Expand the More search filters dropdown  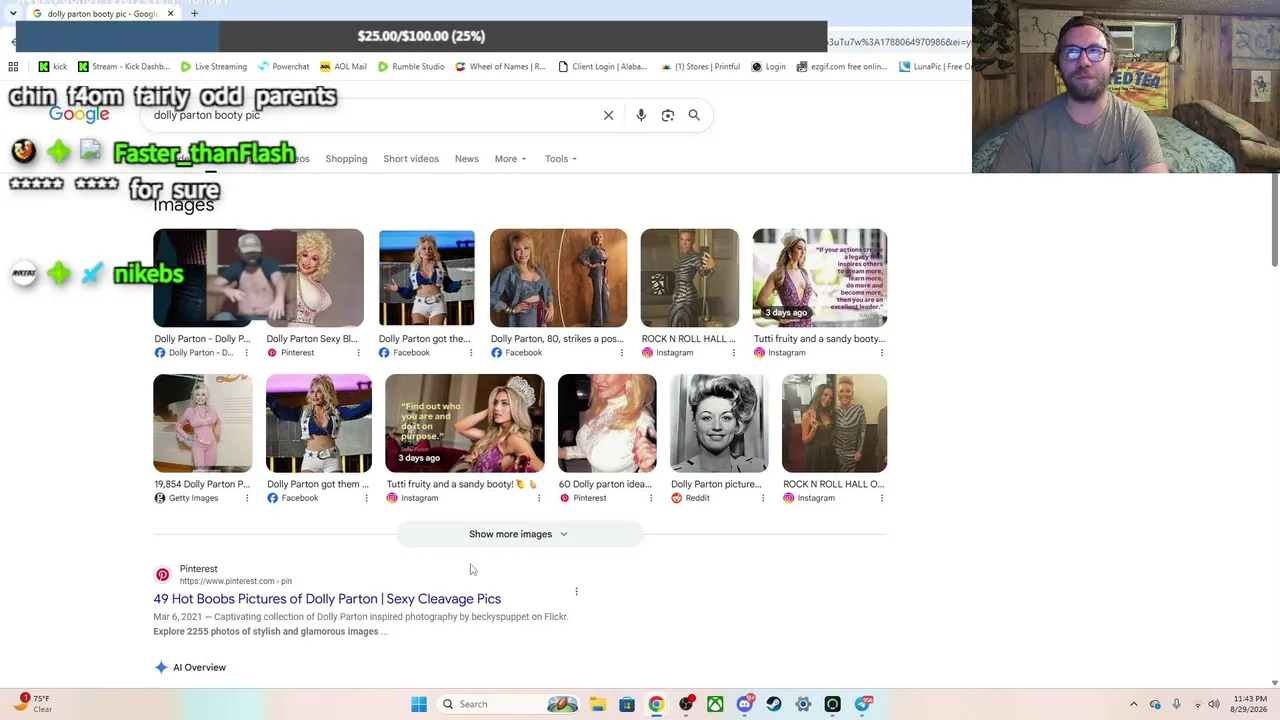(x=510, y=159)
